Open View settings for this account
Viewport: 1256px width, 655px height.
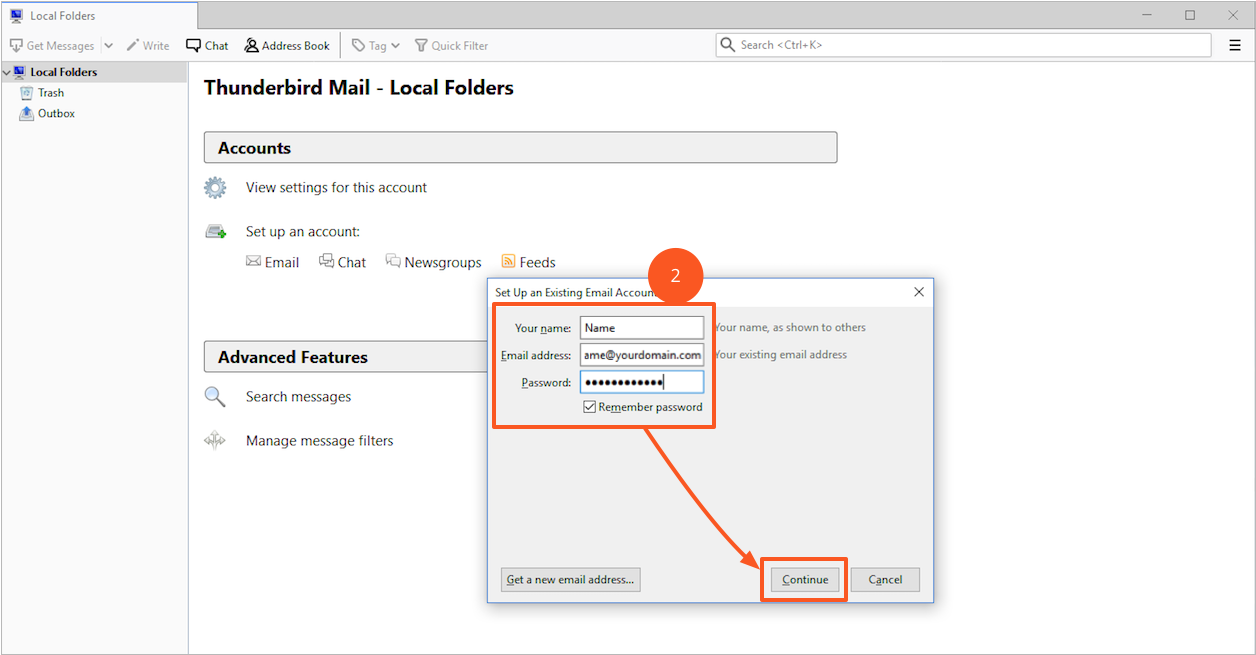(x=336, y=188)
